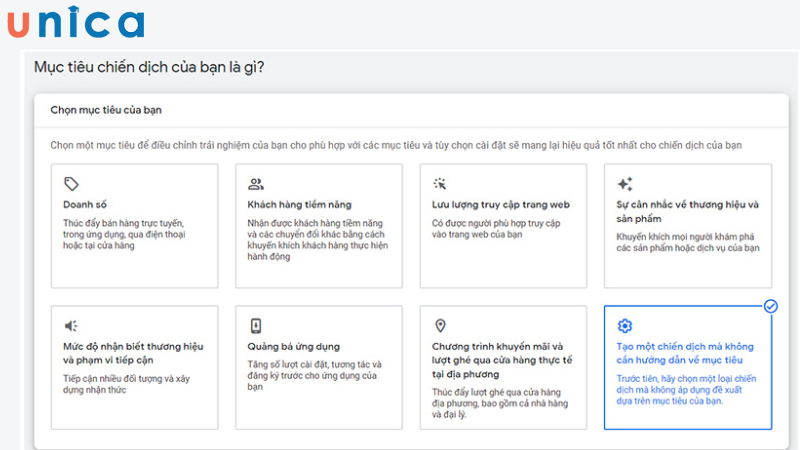The width and height of the screenshot is (800, 450).
Task: Click the Doanh số price tag icon
Action: (70, 184)
